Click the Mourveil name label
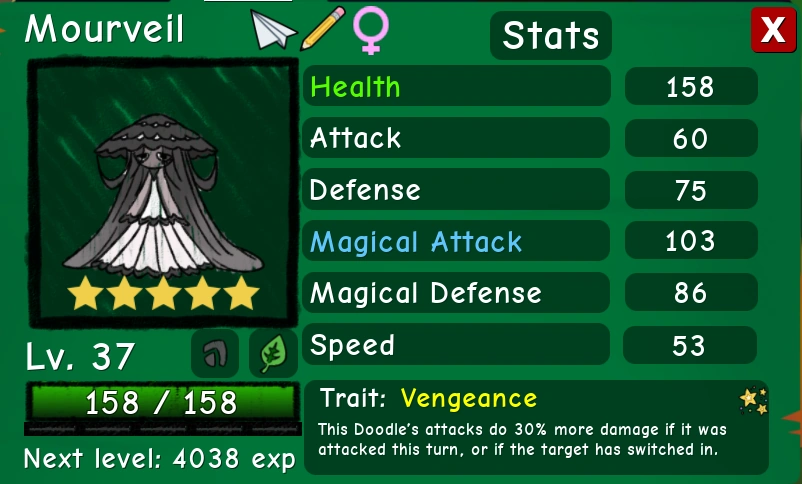The height and width of the screenshot is (484, 802). tap(104, 29)
